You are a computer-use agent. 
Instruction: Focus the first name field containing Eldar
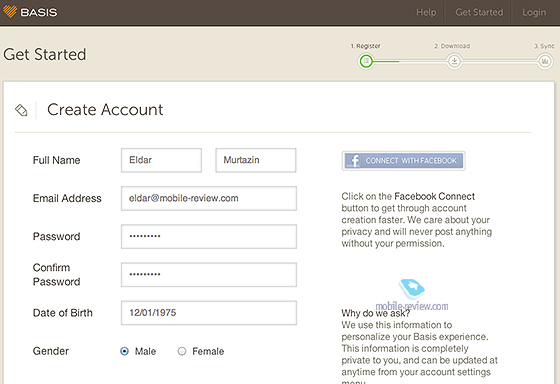click(x=161, y=160)
